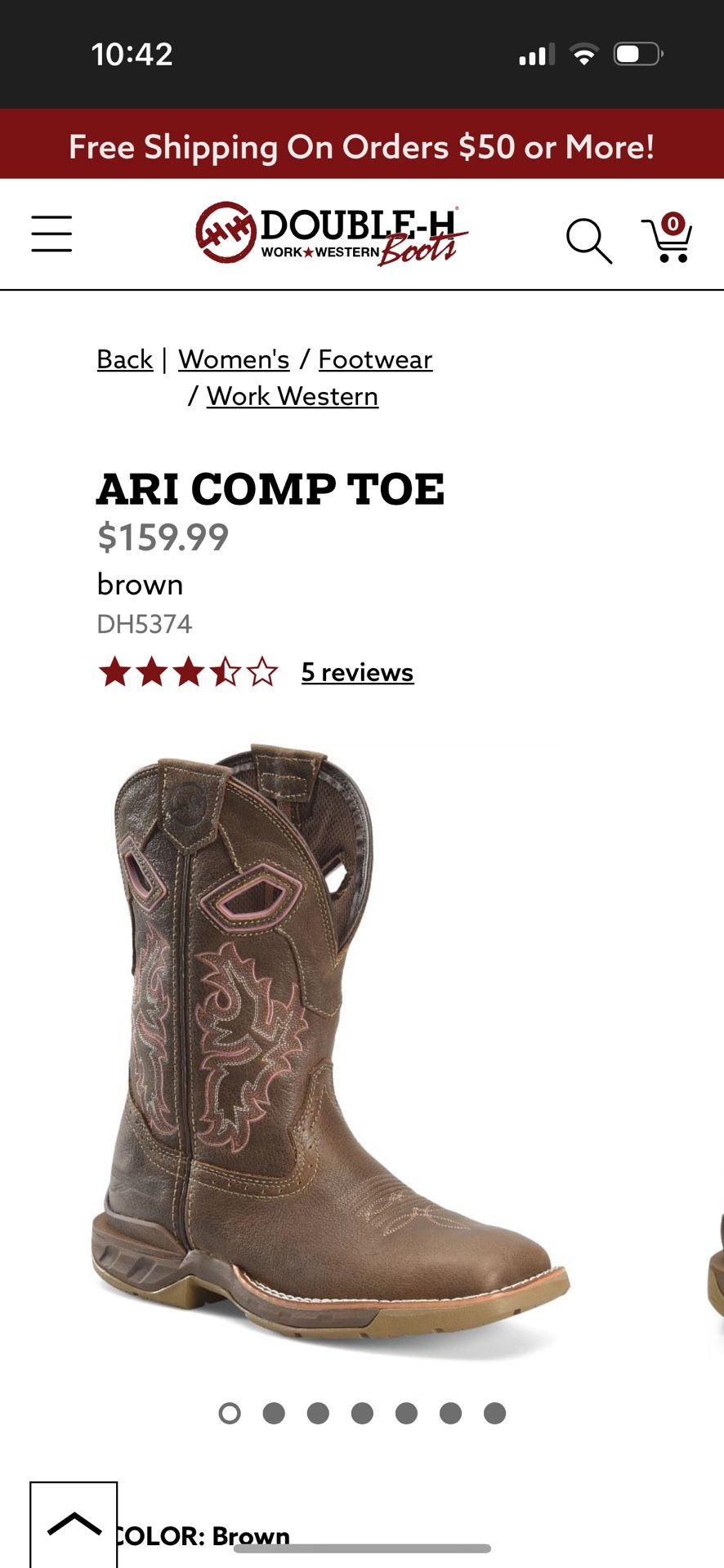The height and width of the screenshot is (1568, 724).
Task: Click the Back link
Action: pyautogui.click(x=125, y=359)
